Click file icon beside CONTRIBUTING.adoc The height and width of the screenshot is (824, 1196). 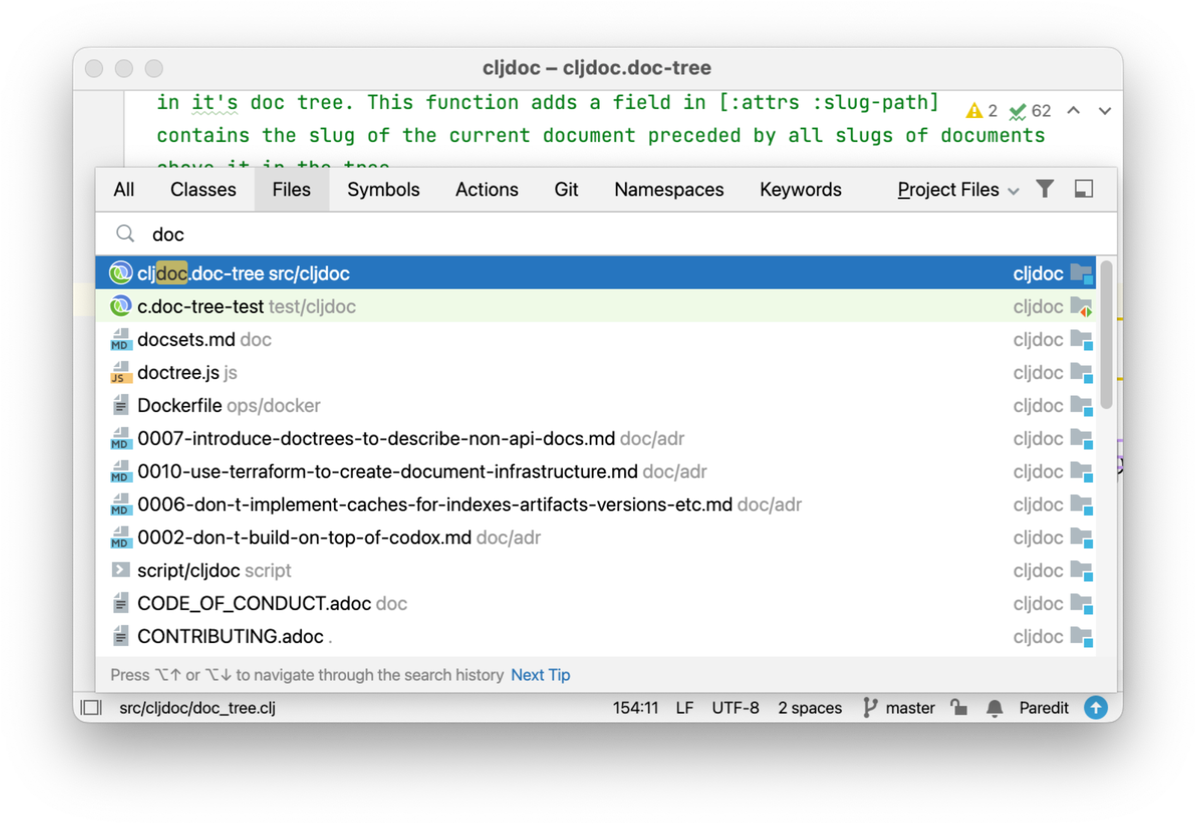pos(121,636)
